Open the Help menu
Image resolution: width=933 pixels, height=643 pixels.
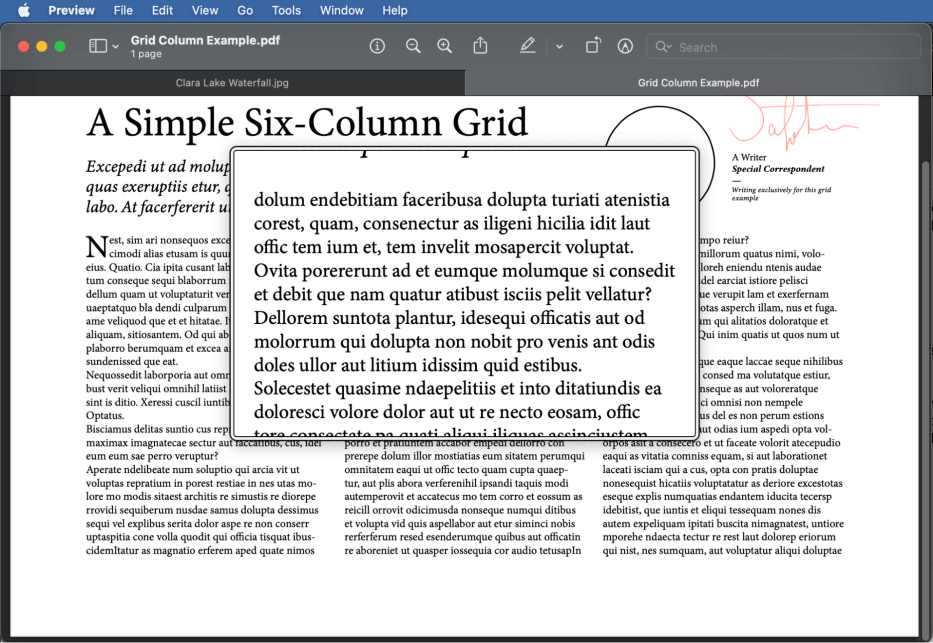click(395, 10)
